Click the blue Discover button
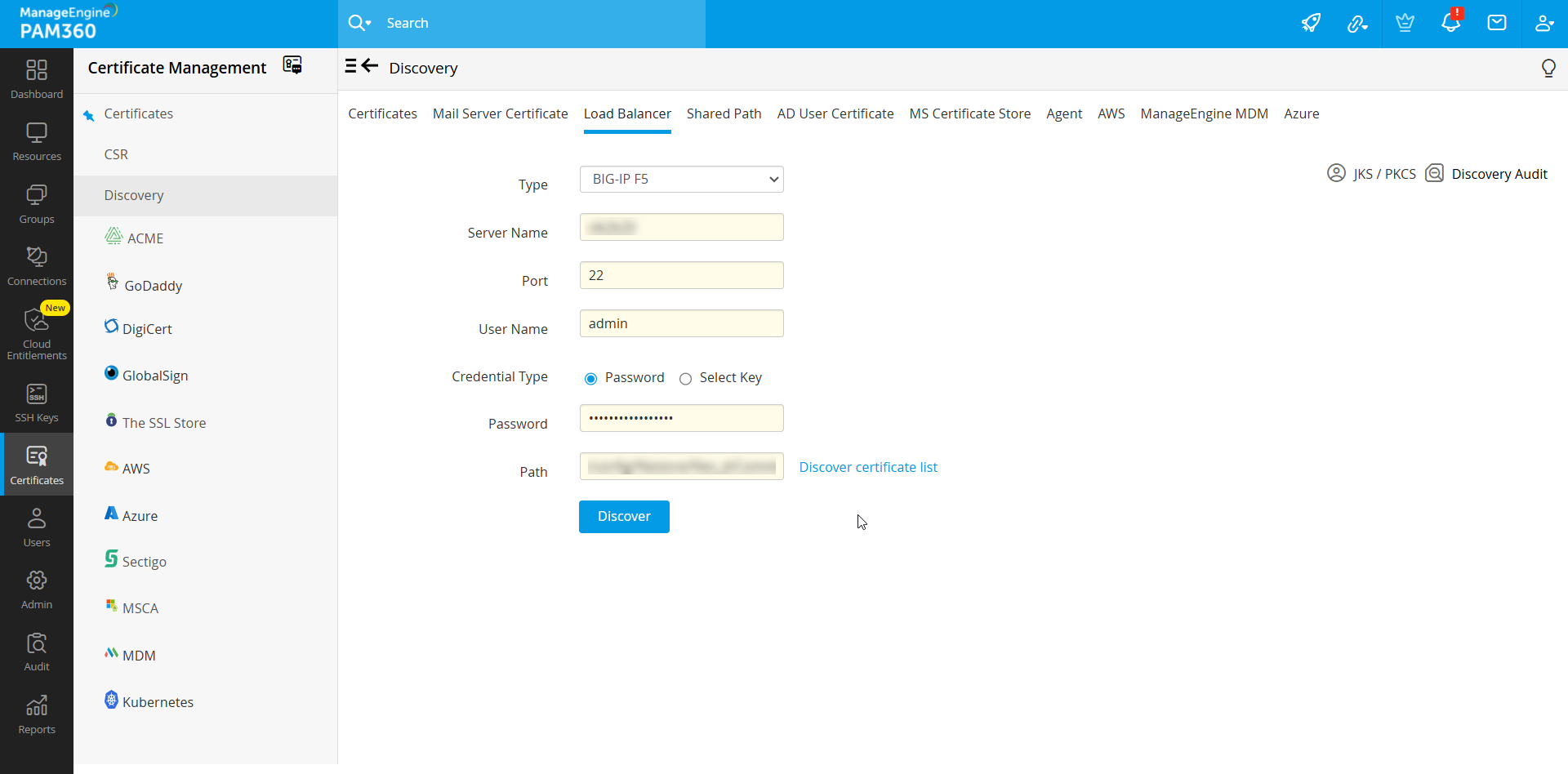 624,517
